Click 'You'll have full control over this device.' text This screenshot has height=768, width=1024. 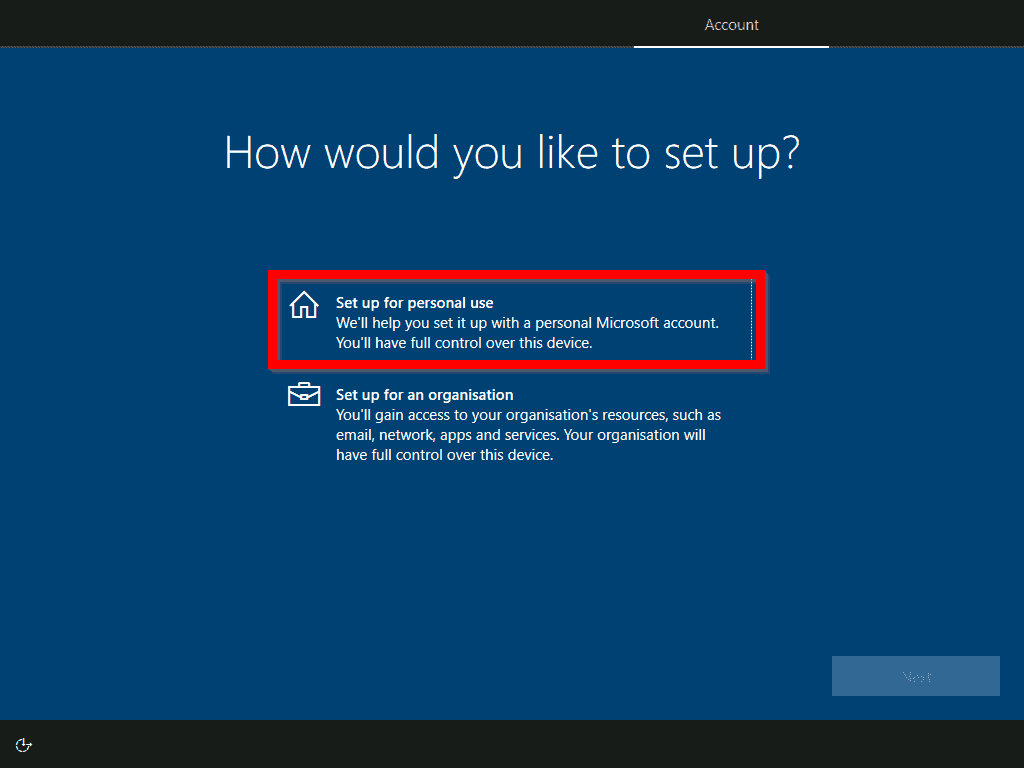pyautogui.click(x=464, y=343)
